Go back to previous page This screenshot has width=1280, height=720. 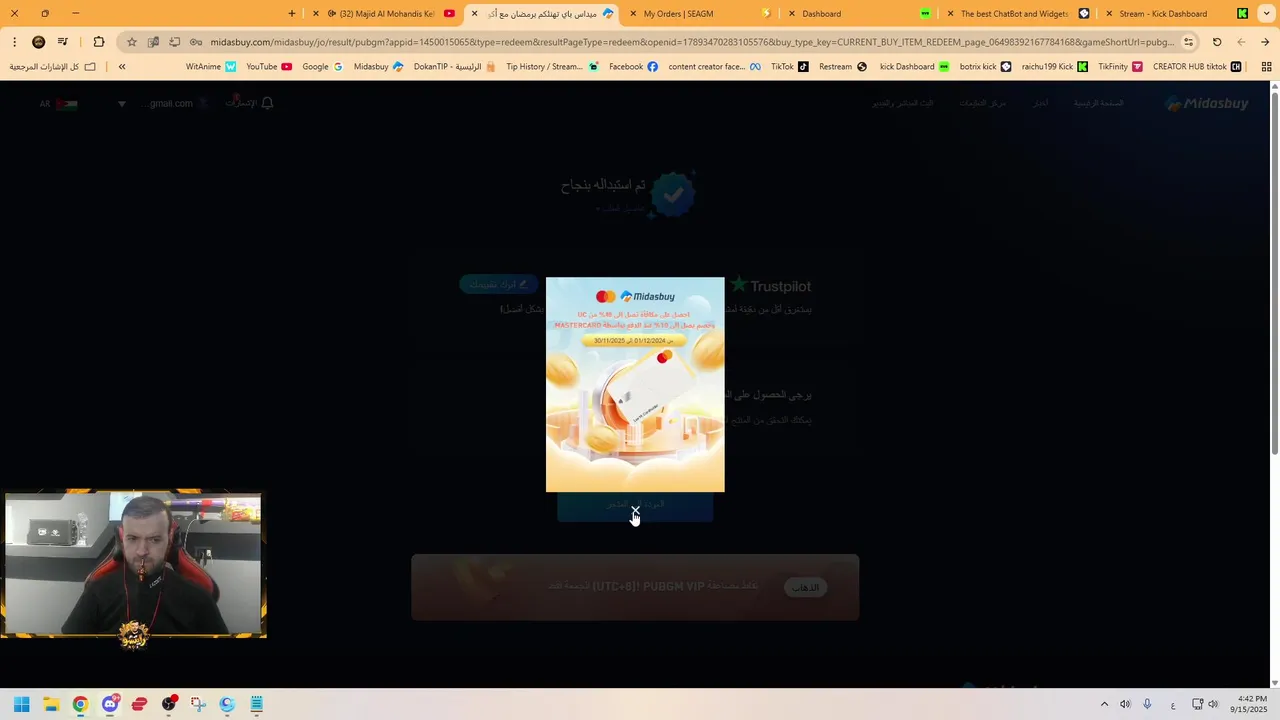[x=1265, y=42]
